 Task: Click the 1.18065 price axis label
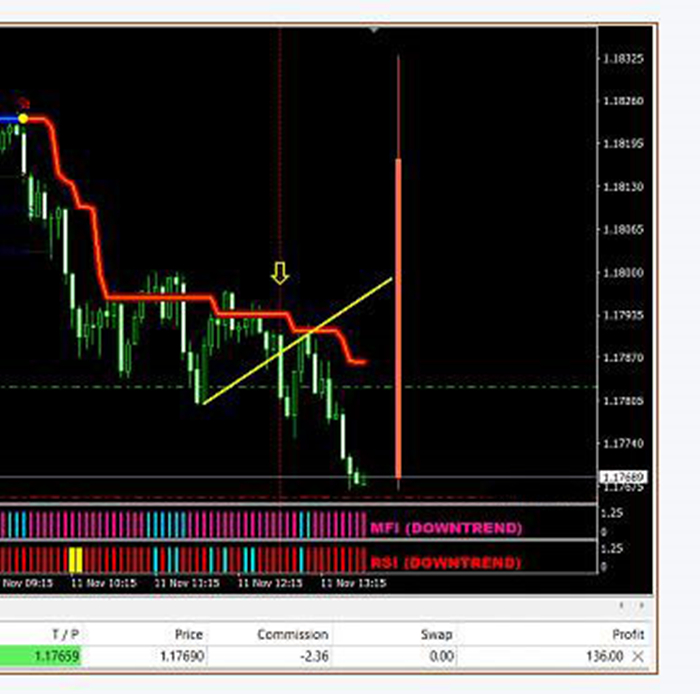(623, 229)
